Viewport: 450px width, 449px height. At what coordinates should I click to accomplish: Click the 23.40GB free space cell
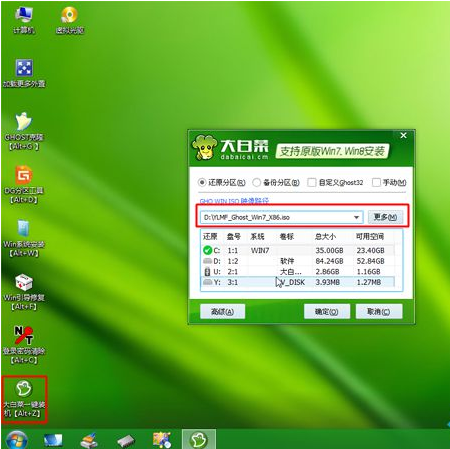(370, 250)
